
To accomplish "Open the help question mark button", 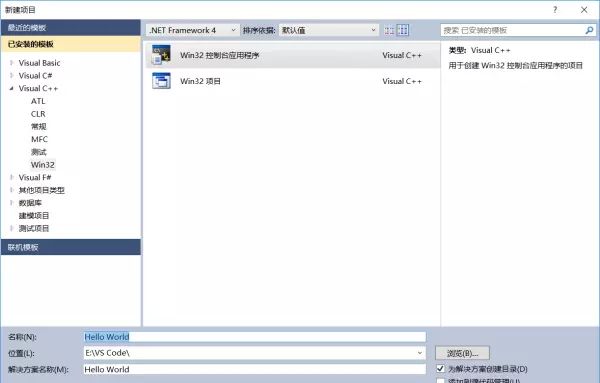I will point(555,10).
